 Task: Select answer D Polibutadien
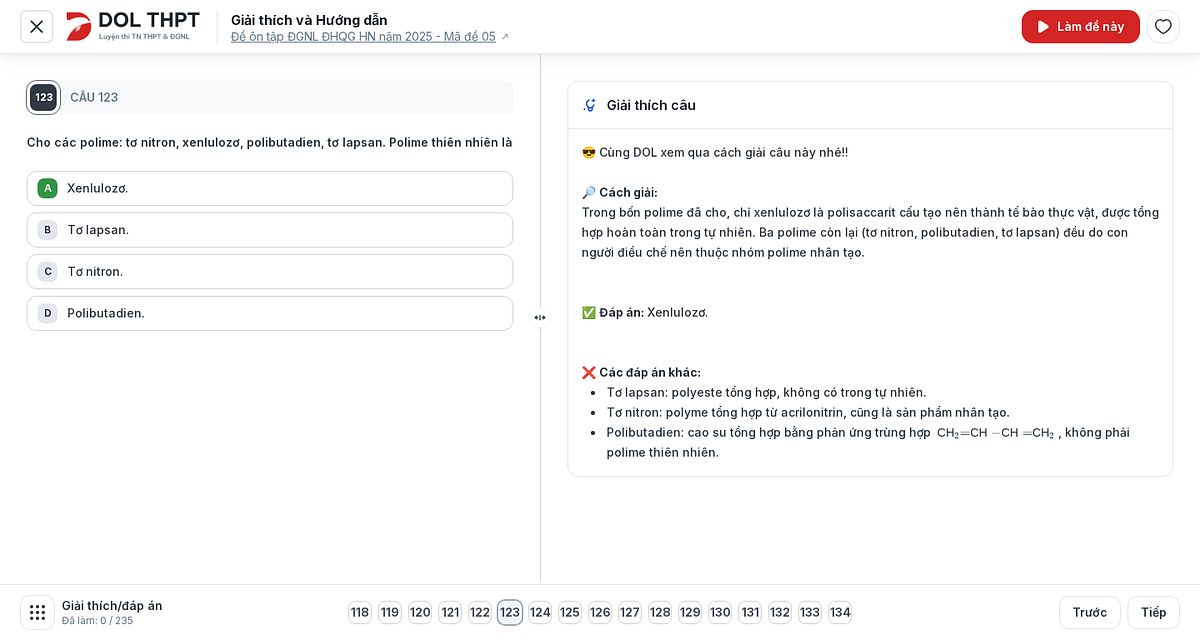point(270,313)
